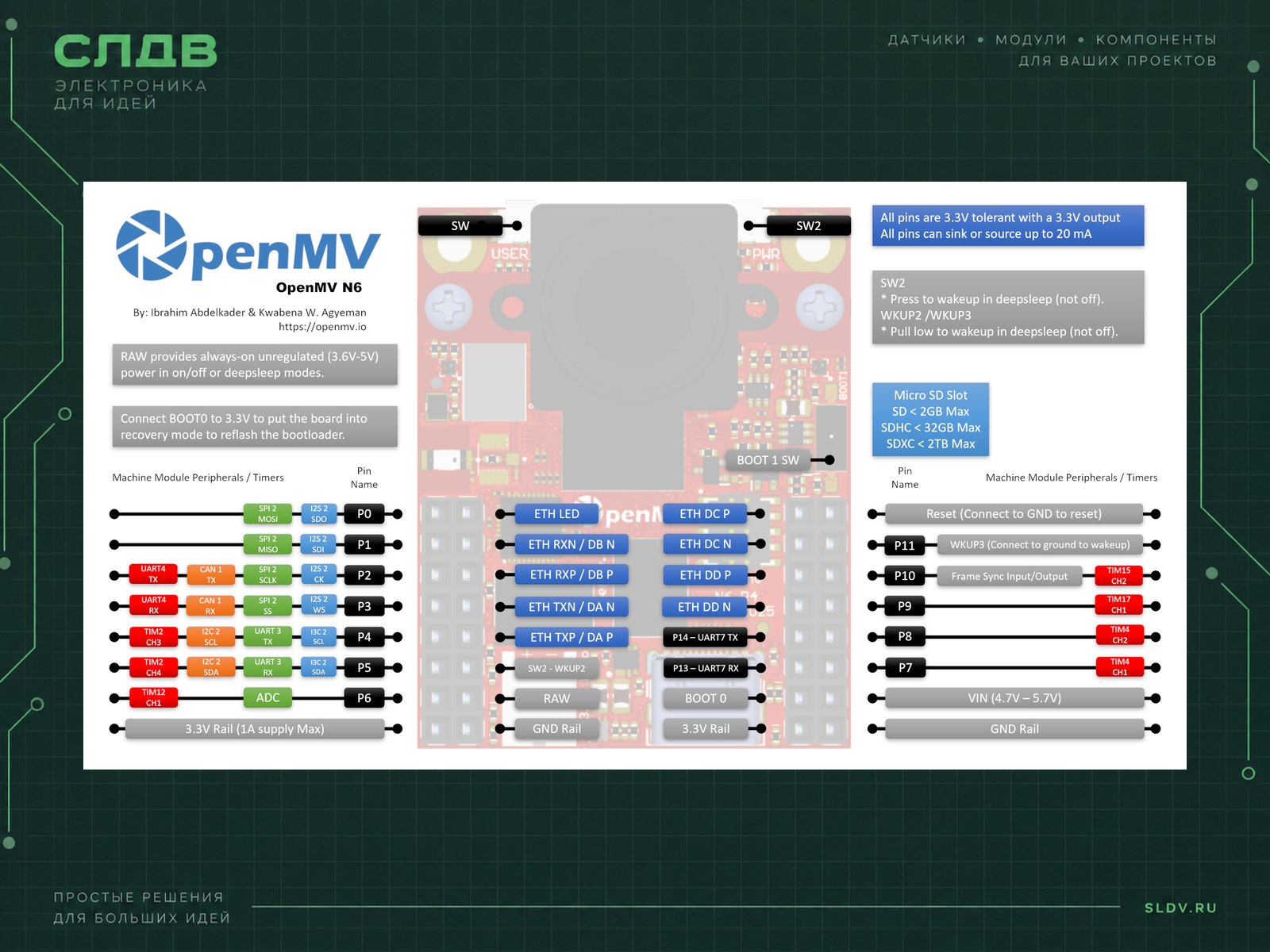The image size is (1270, 952).
Task: Click the ETH DD N label
Action: (x=705, y=607)
